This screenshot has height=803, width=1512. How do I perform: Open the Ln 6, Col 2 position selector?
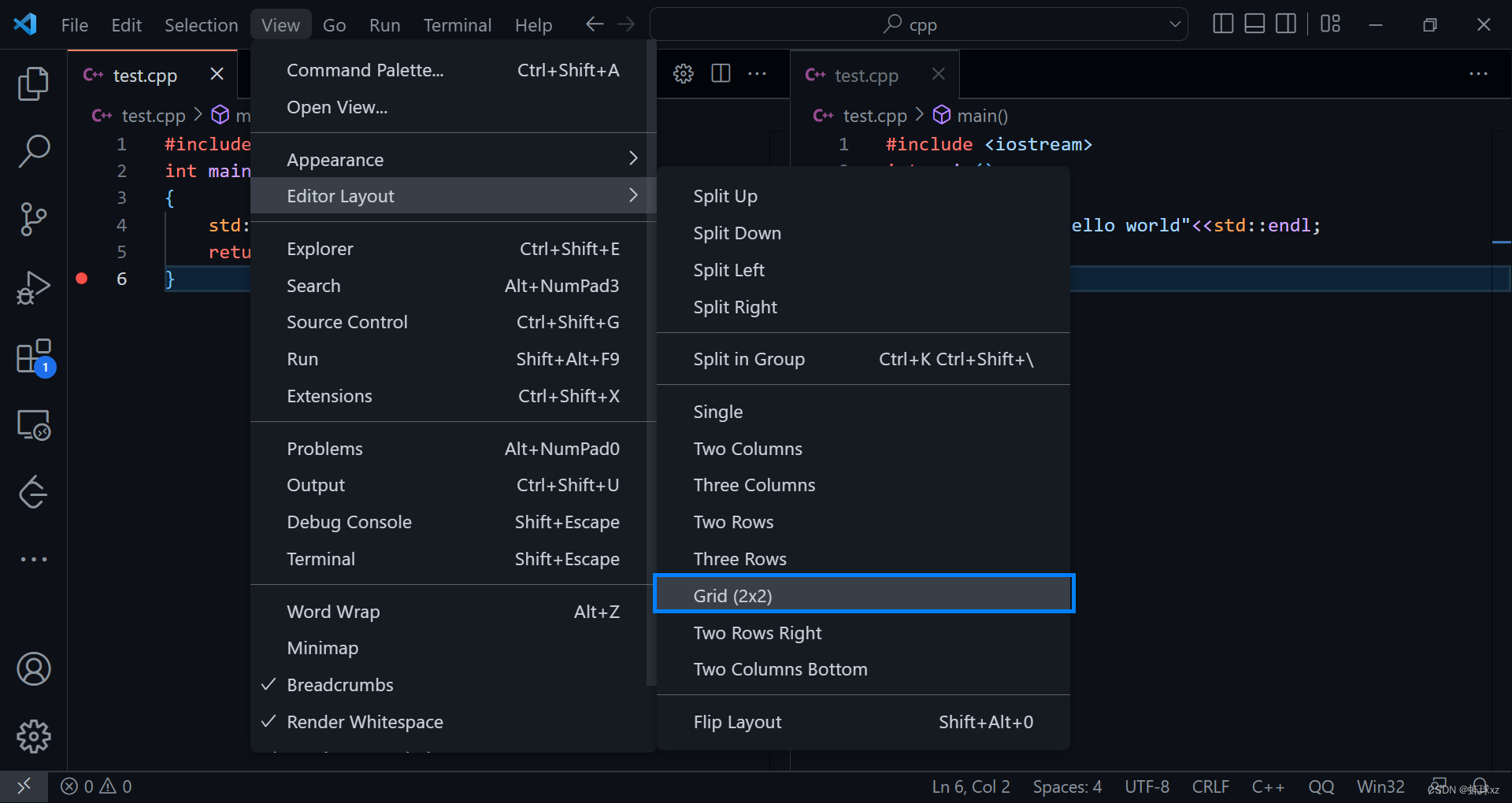tap(970, 786)
